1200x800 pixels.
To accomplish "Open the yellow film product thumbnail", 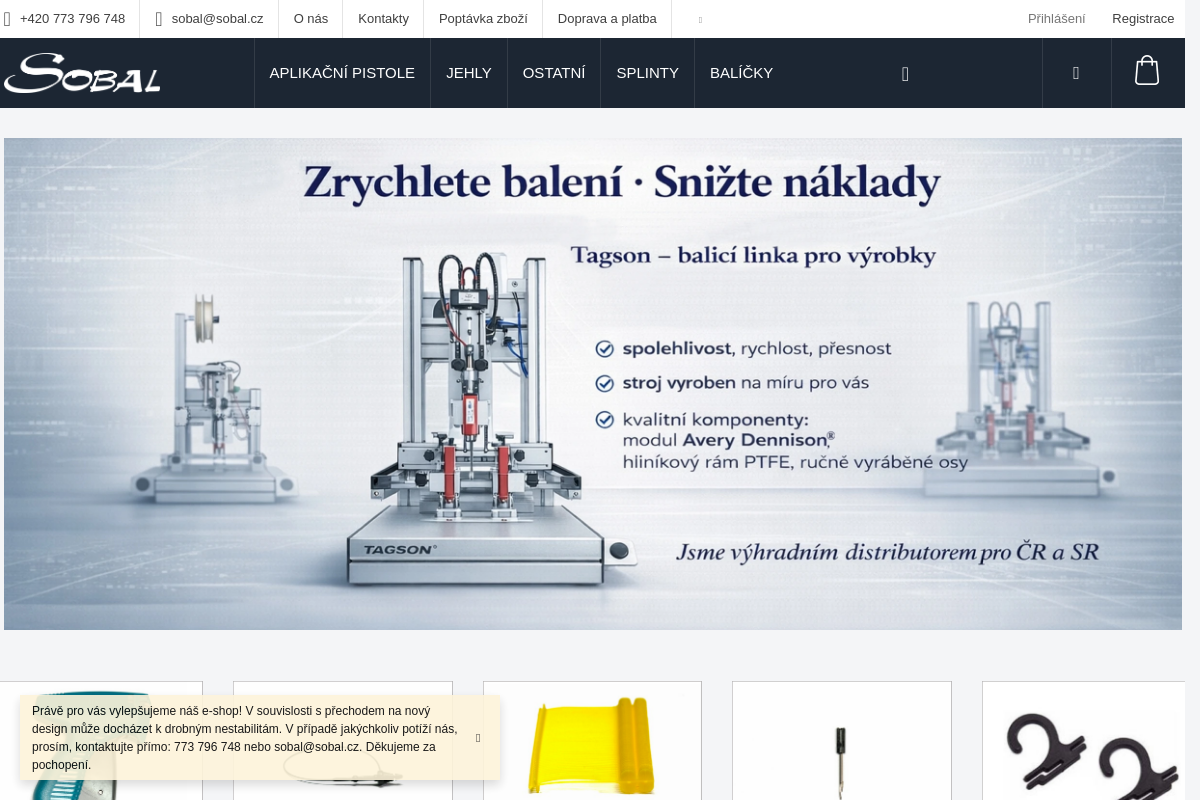I will click(592, 741).
